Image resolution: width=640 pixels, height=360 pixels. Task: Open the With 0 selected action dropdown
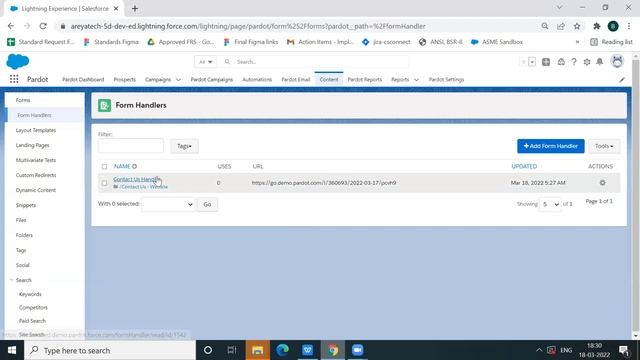click(x=168, y=204)
